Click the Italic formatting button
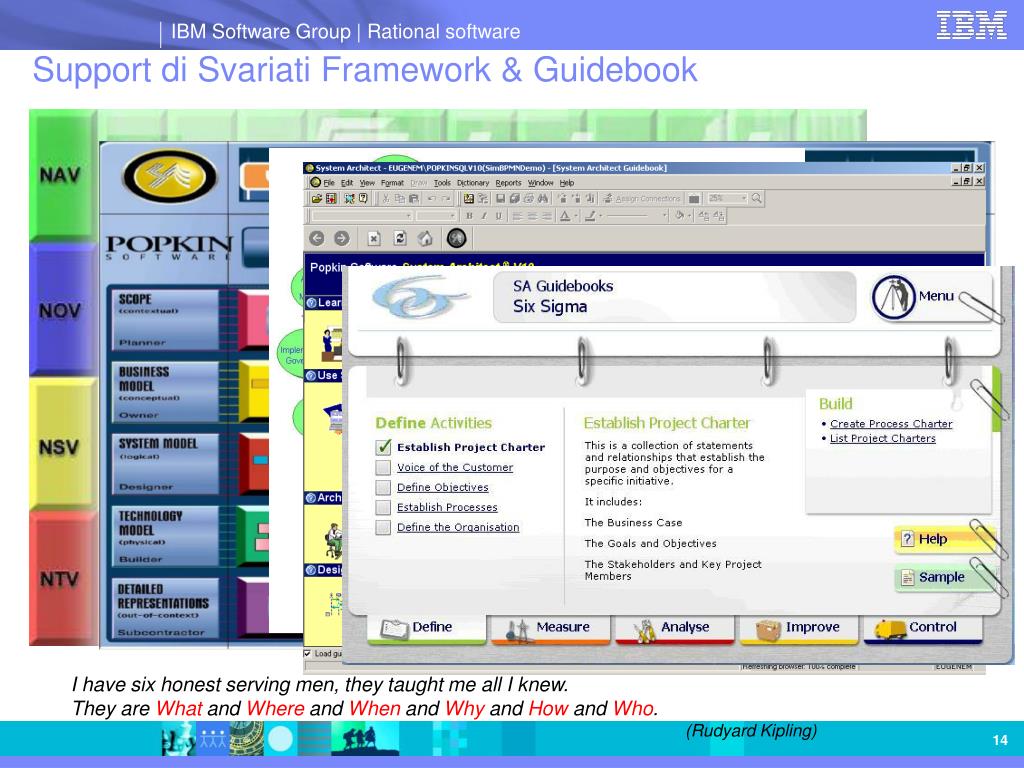1024x768 pixels. tap(484, 216)
